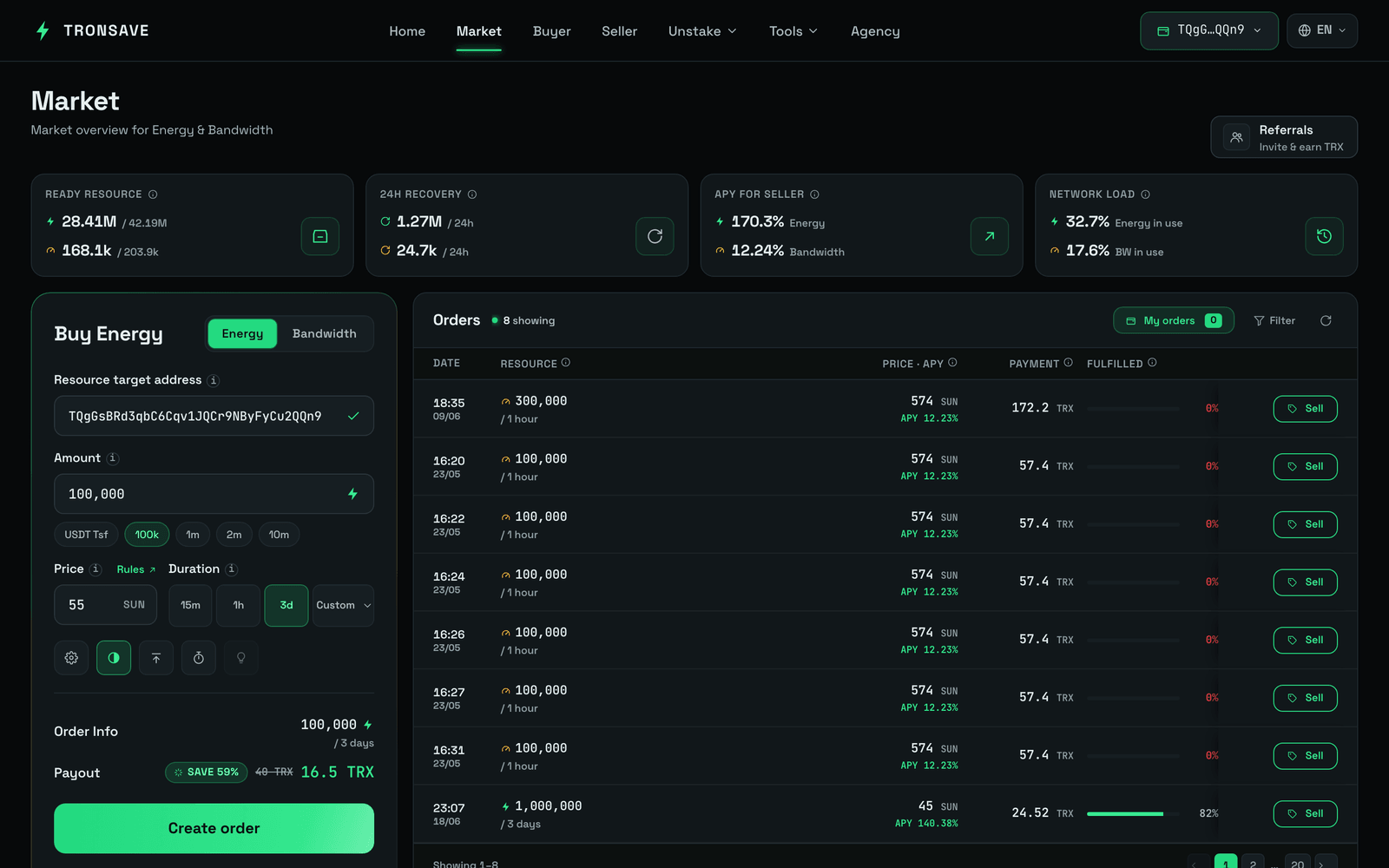
Task: Click info icon beside Price label
Action: point(95,569)
